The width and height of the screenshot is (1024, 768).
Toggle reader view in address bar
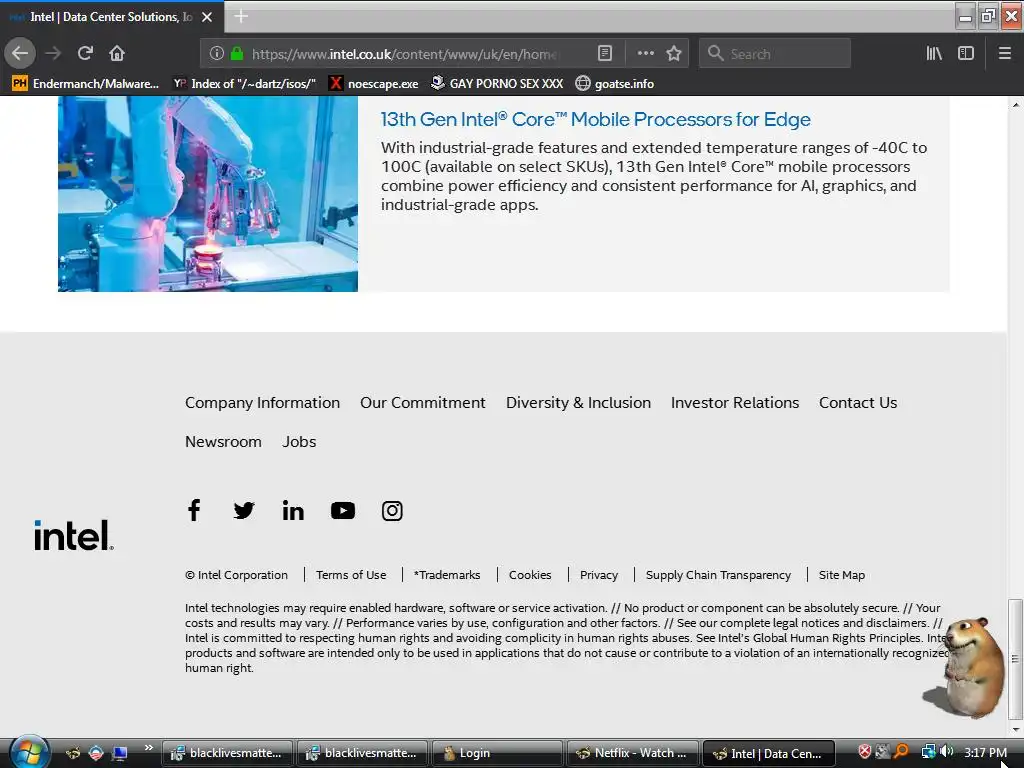pyautogui.click(x=605, y=54)
